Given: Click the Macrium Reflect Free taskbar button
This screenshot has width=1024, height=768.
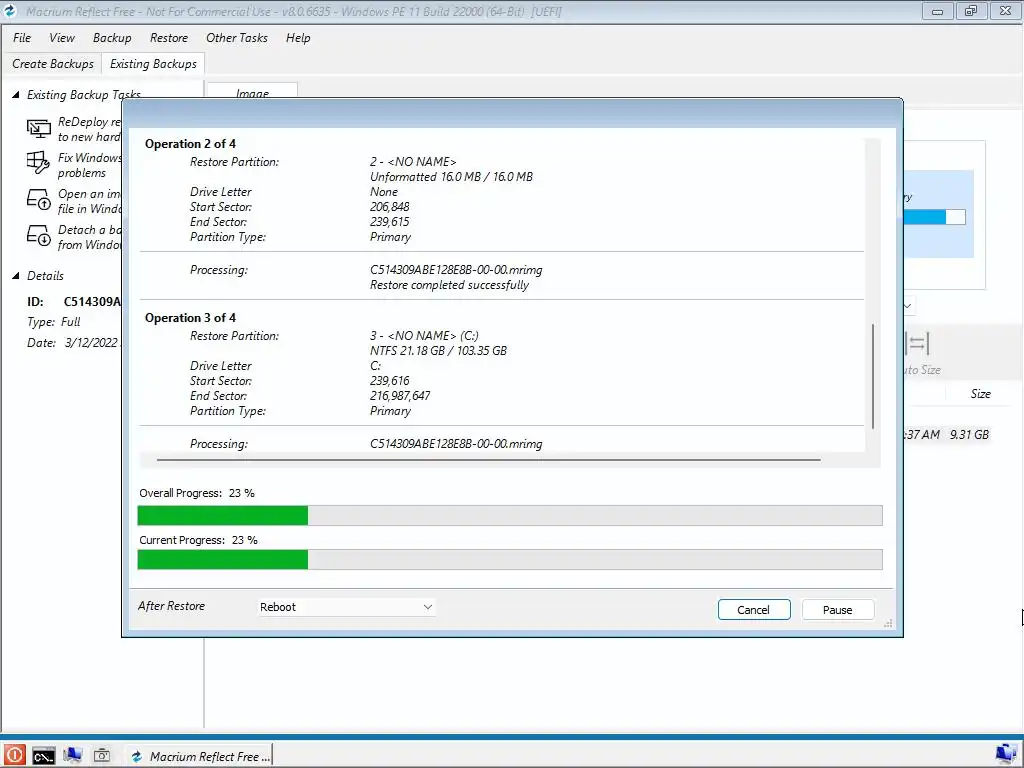Looking at the screenshot, I should (200, 756).
